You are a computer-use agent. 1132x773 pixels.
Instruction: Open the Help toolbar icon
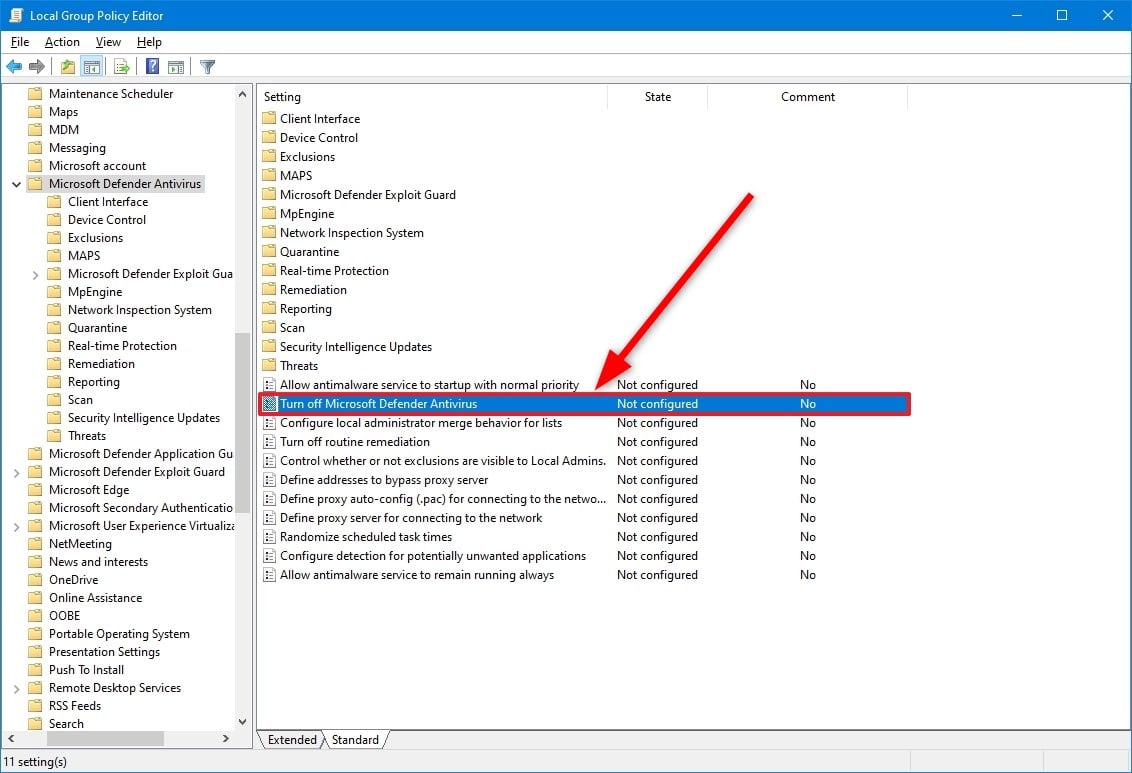pyautogui.click(x=152, y=67)
